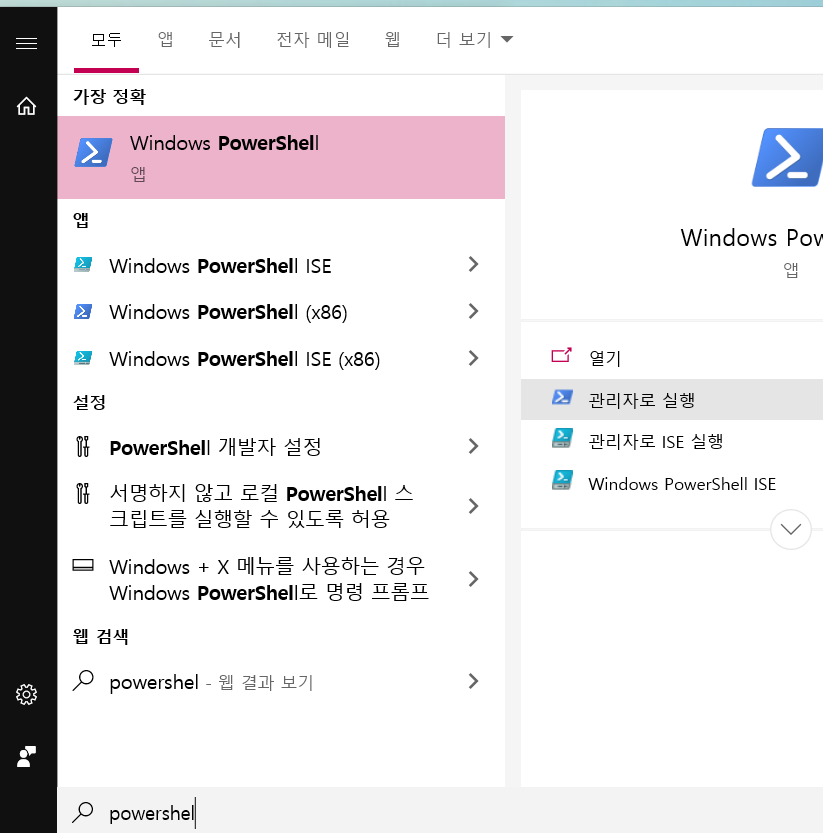Expand more actions with the round chevron-down button
The width and height of the screenshot is (823, 833).
click(791, 529)
